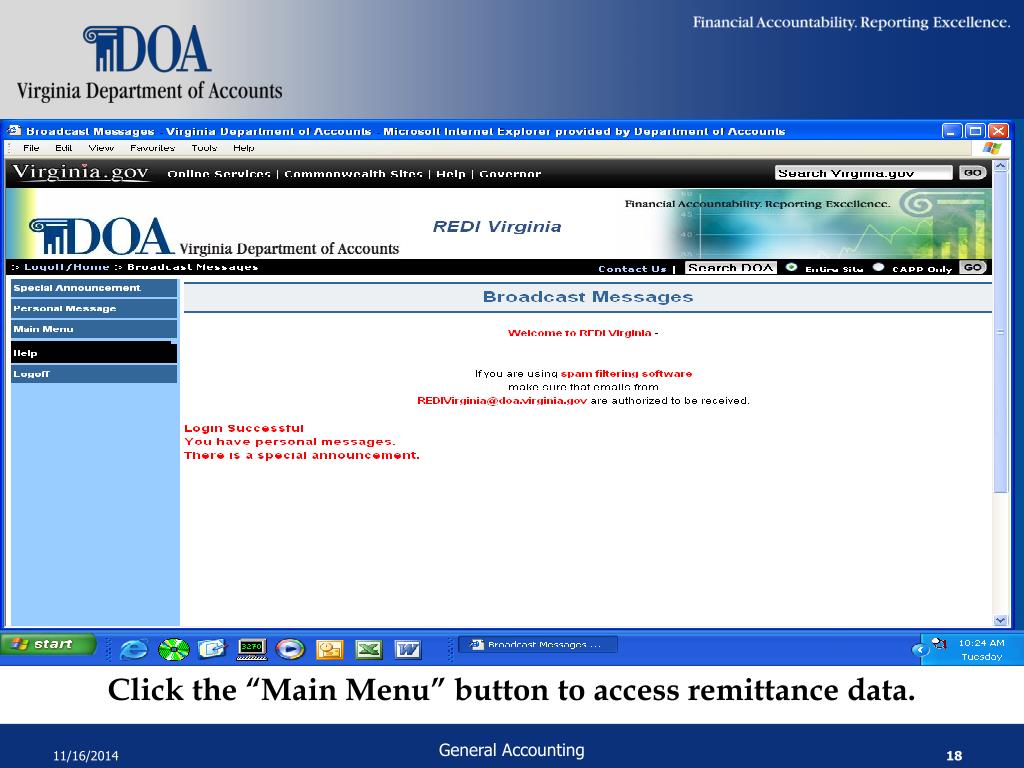
Task: Click the Virginia.gov logo
Action: pos(81,172)
